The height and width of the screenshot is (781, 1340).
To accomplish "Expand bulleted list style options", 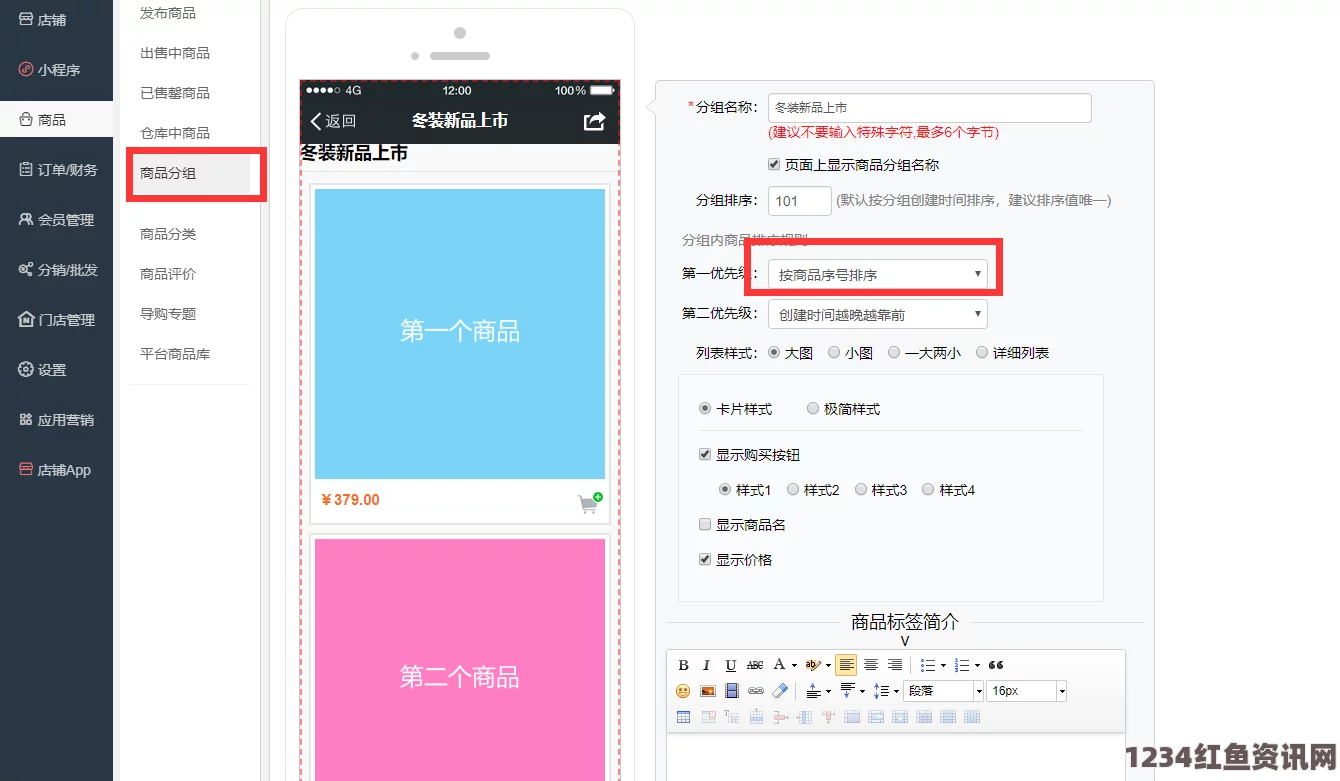I will (x=943, y=665).
